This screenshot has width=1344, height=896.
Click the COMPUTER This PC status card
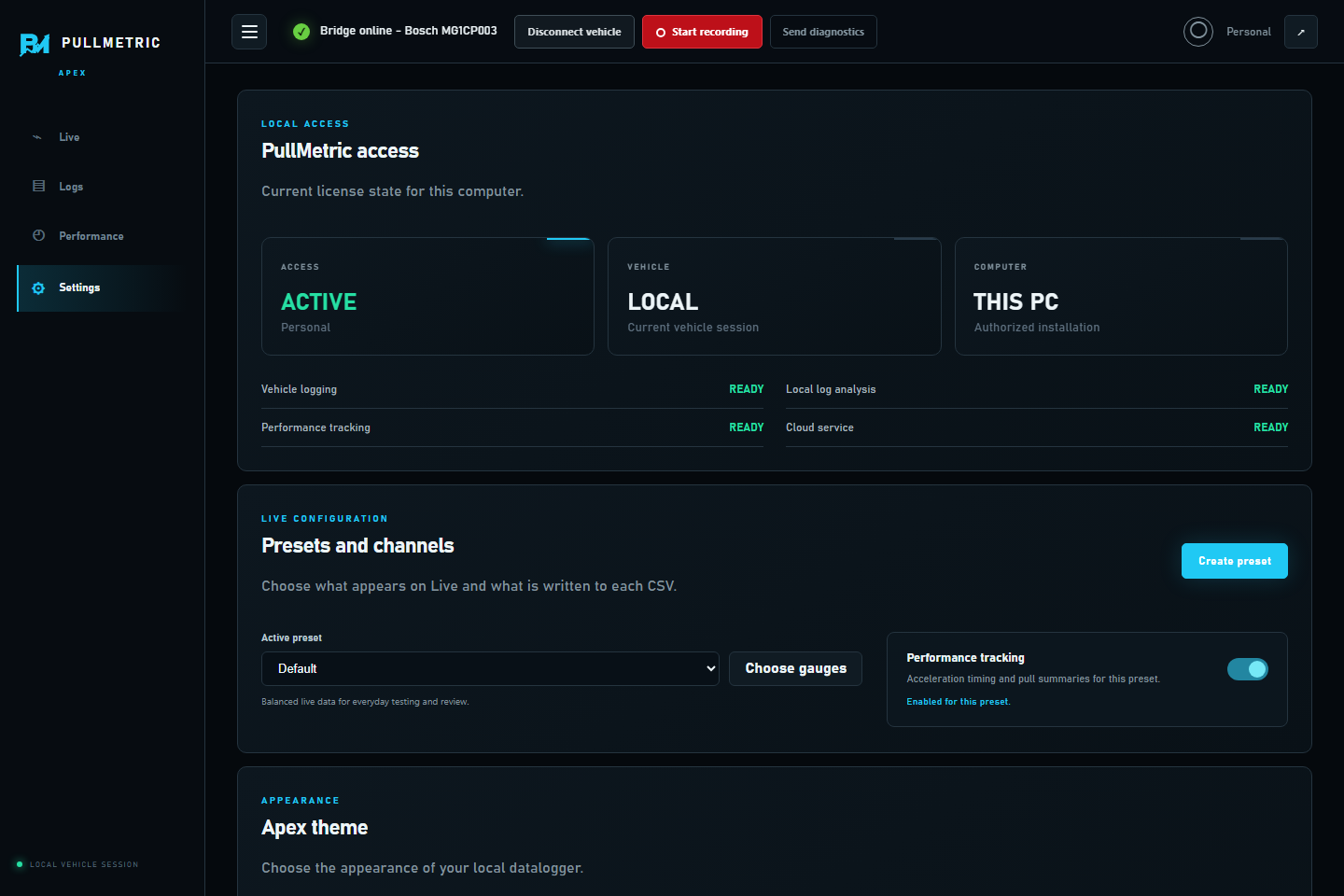click(1121, 296)
